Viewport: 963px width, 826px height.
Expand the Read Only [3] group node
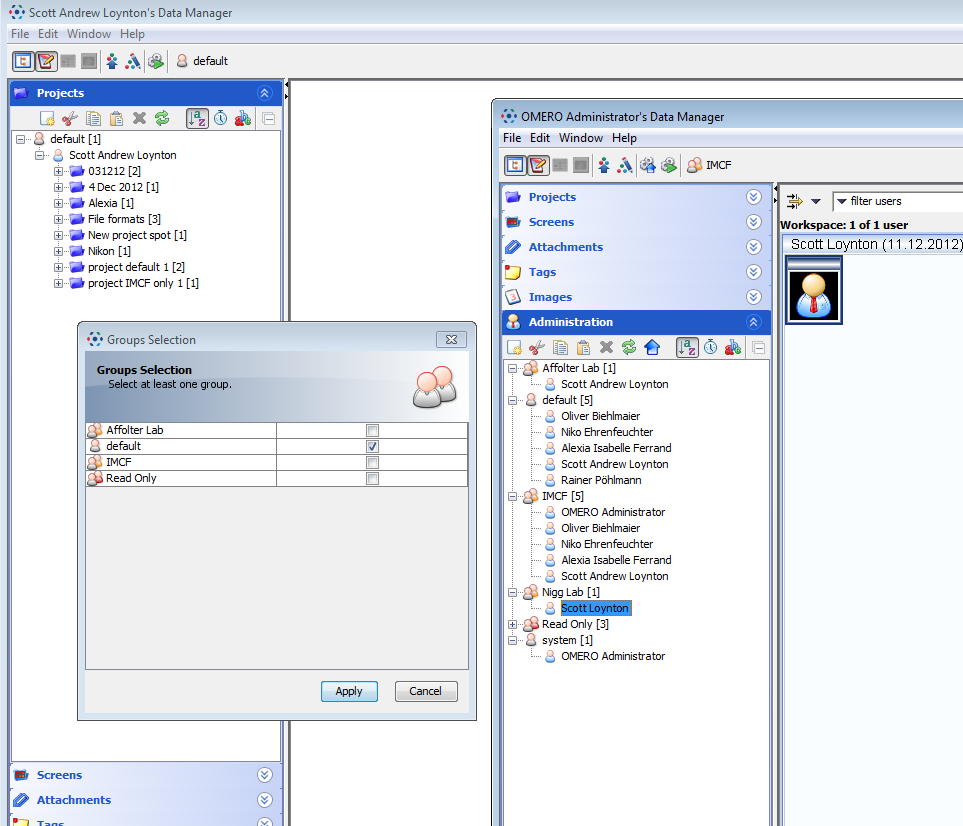click(x=512, y=625)
